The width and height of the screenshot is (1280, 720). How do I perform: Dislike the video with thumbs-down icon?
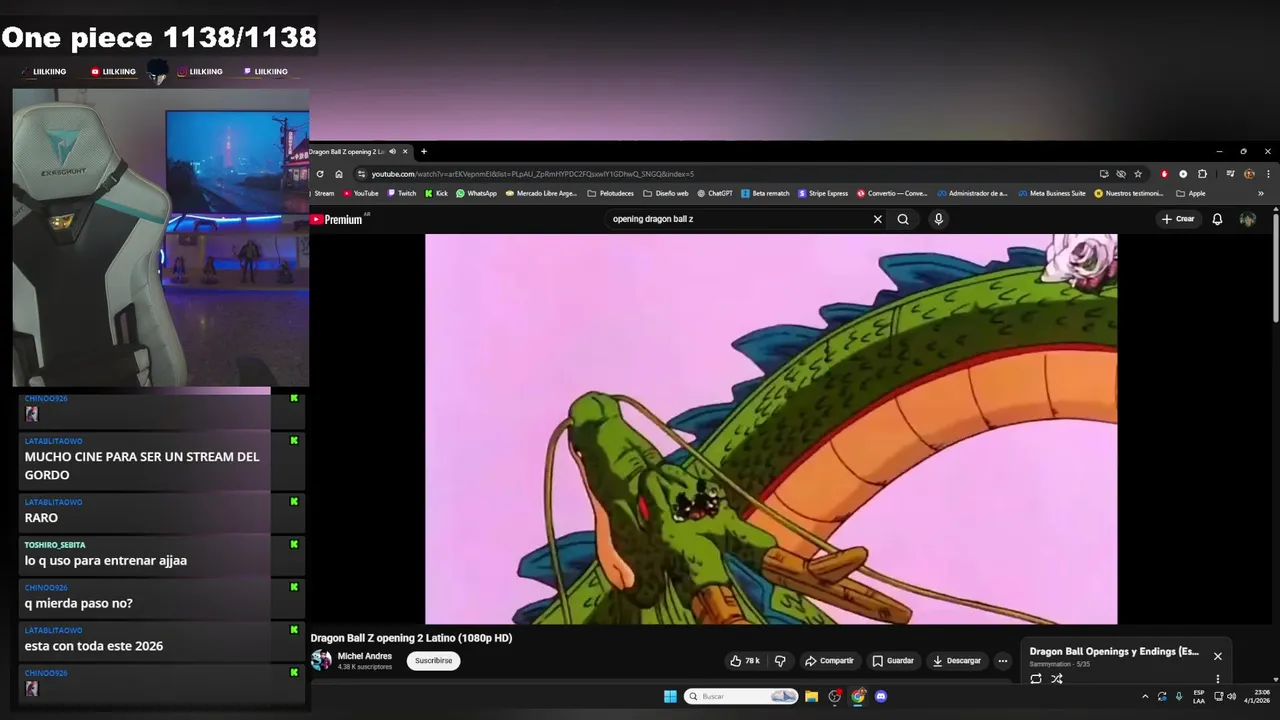click(780, 661)
